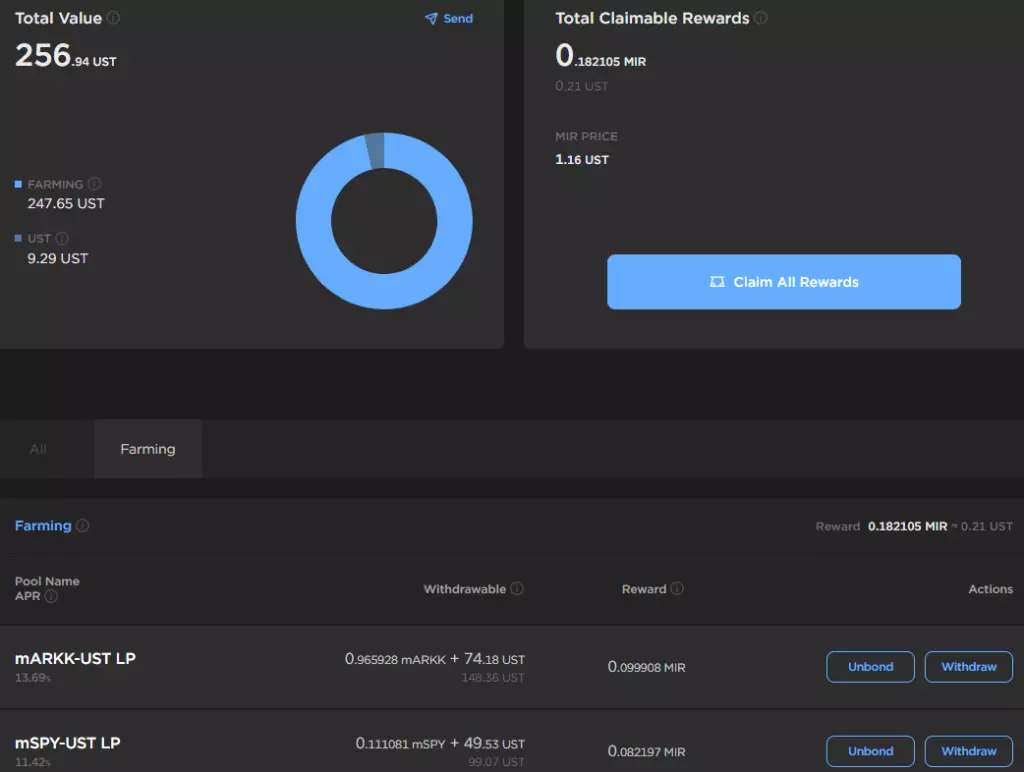
Task: Click the Send link with paper plane
Action: coord(448,19)
